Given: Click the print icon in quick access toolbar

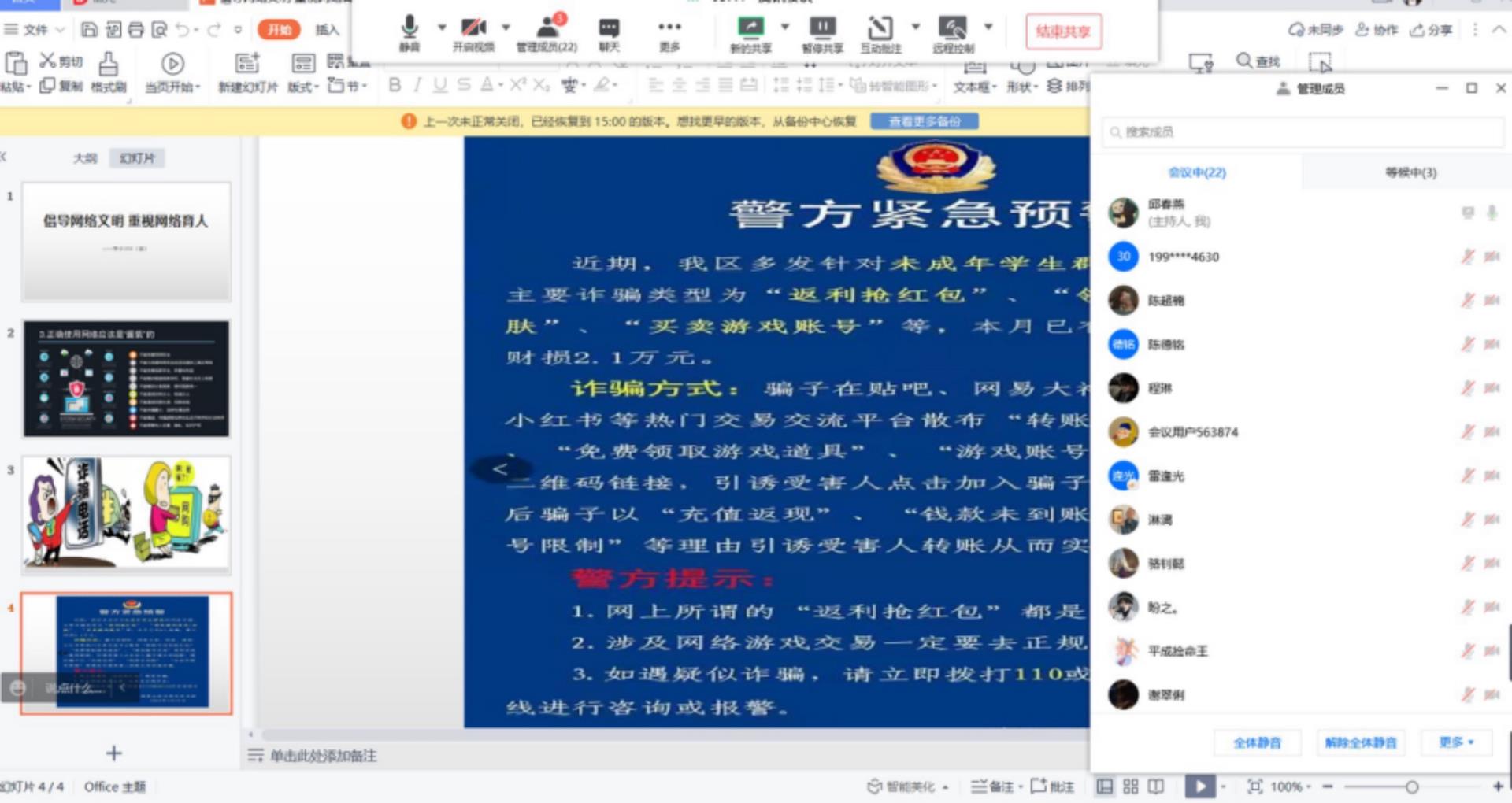Looking at the screenshot, I should [x=136, y=30].
